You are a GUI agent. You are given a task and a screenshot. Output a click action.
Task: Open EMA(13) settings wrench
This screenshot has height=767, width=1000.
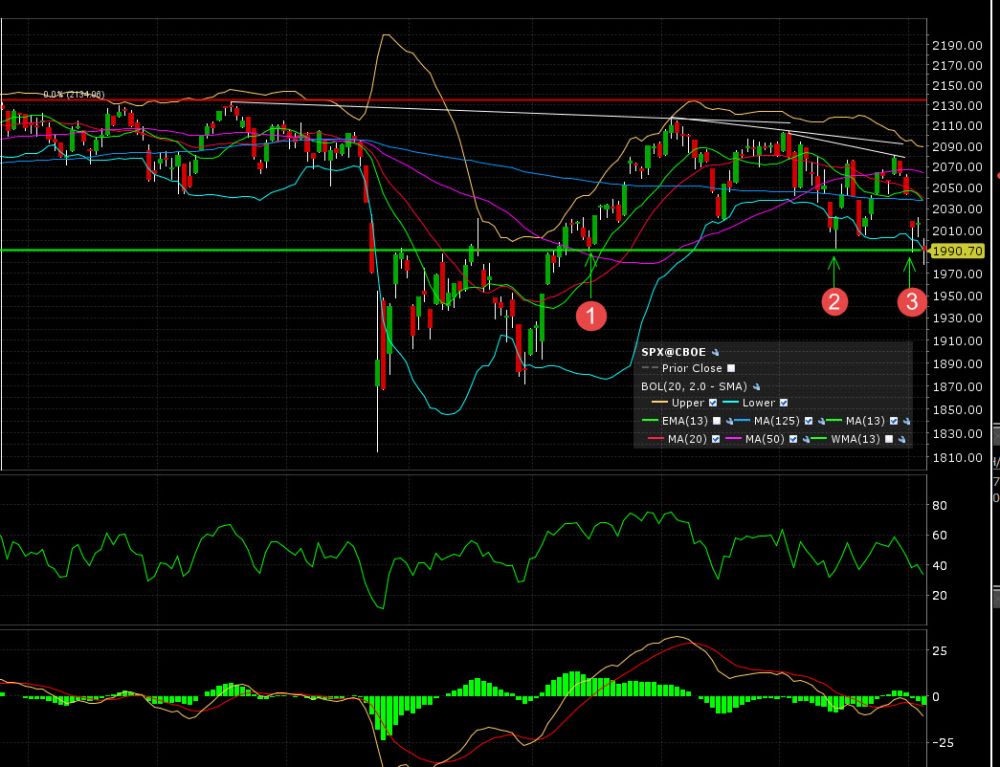click(729, 421)
